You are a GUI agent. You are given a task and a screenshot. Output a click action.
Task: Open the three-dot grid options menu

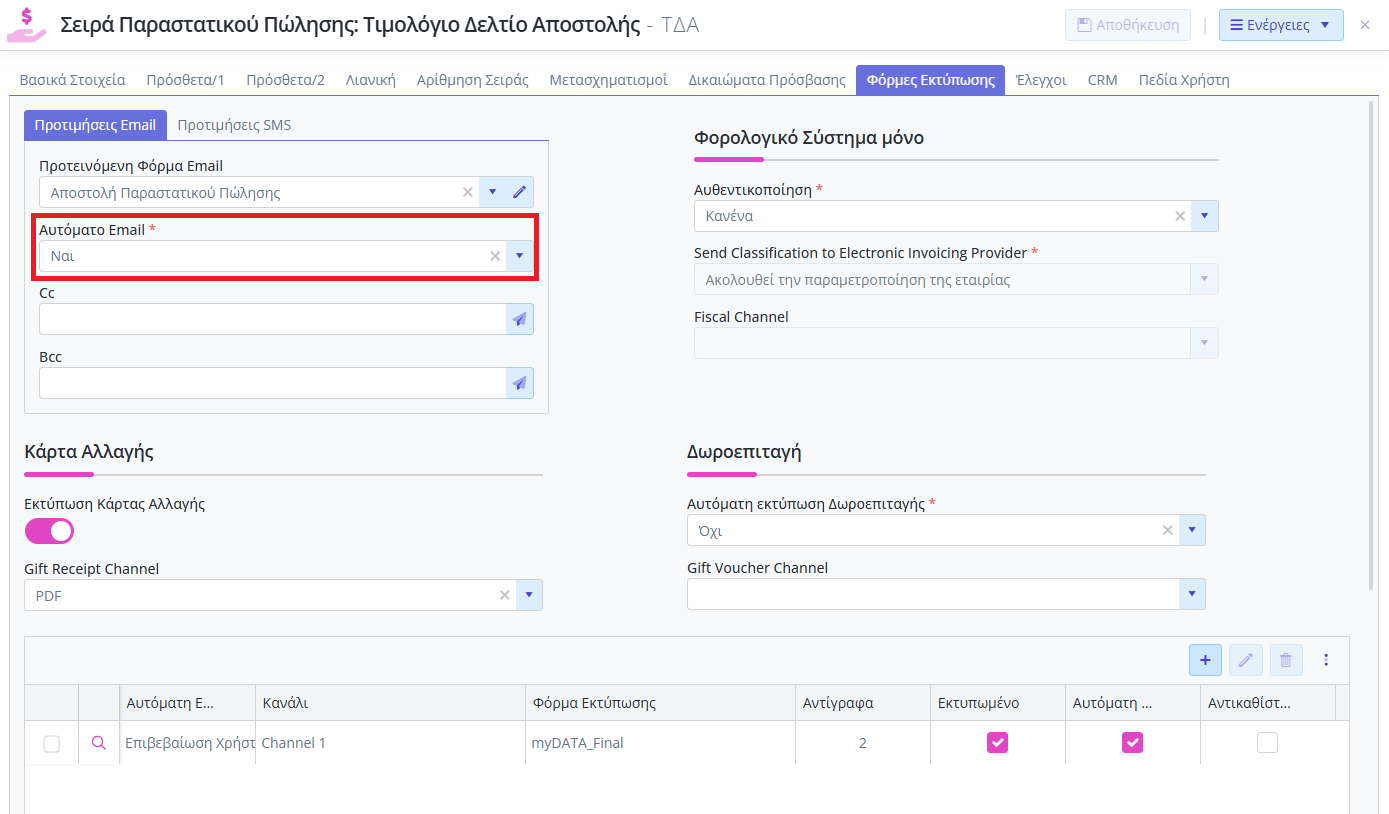tap(1326, 660)
